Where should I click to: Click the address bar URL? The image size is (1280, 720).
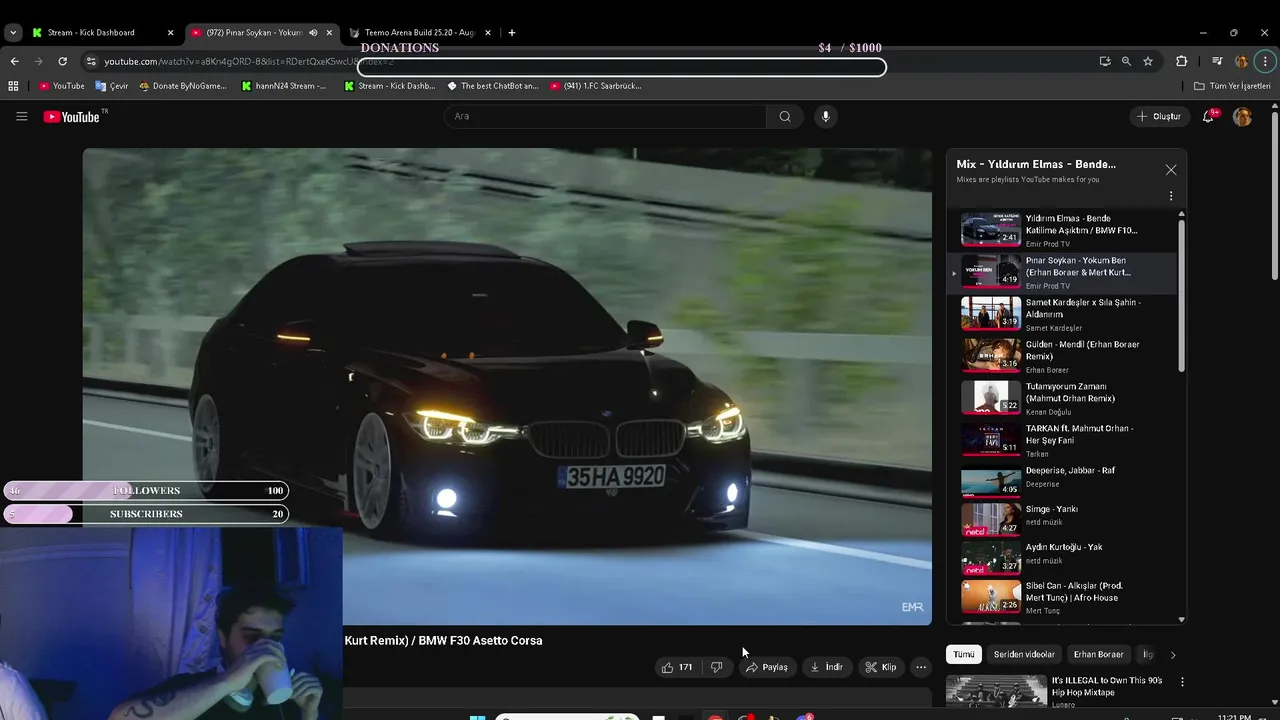(250, 62)
